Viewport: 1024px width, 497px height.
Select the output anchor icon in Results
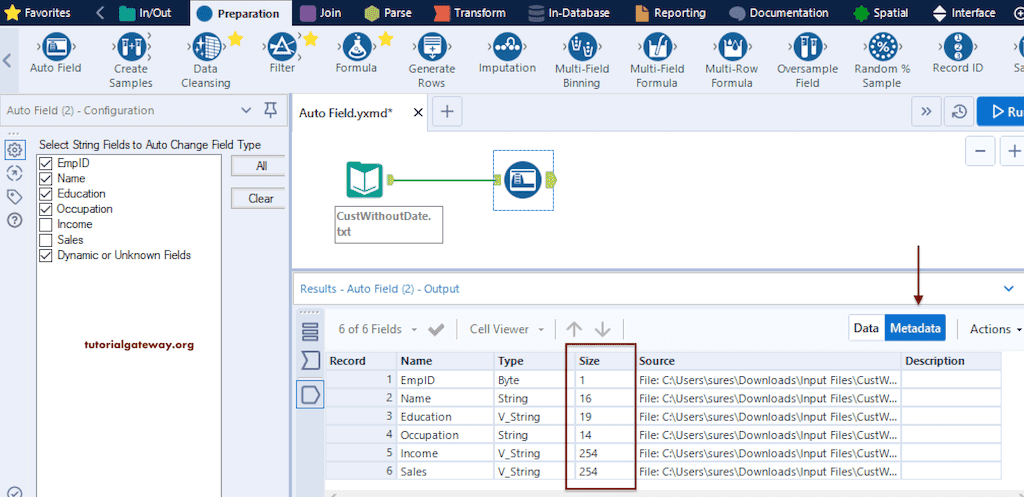click(x=310, y=394)
